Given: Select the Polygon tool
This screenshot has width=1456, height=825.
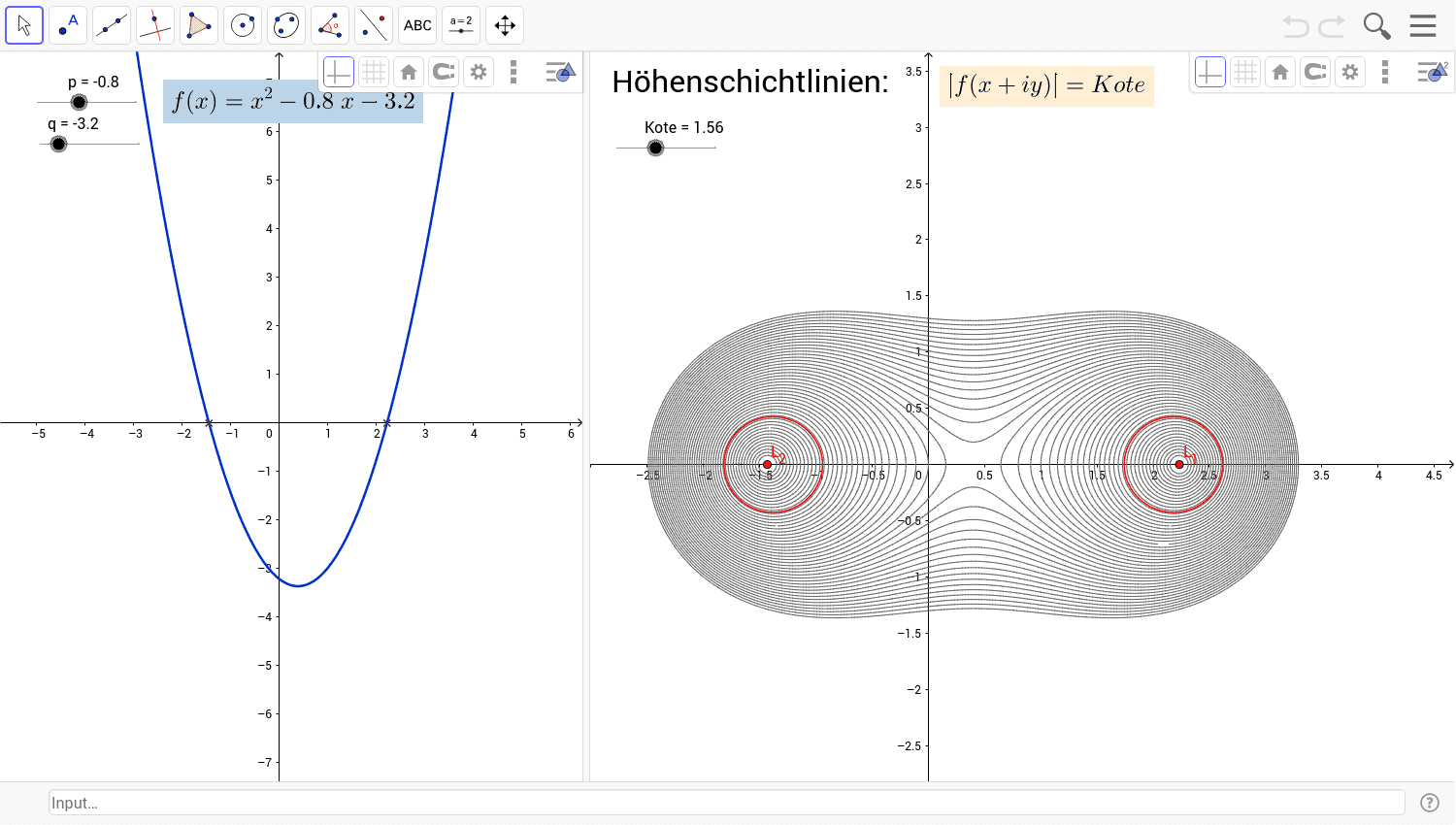Looking at the screenshot, I should click(199, 25).
